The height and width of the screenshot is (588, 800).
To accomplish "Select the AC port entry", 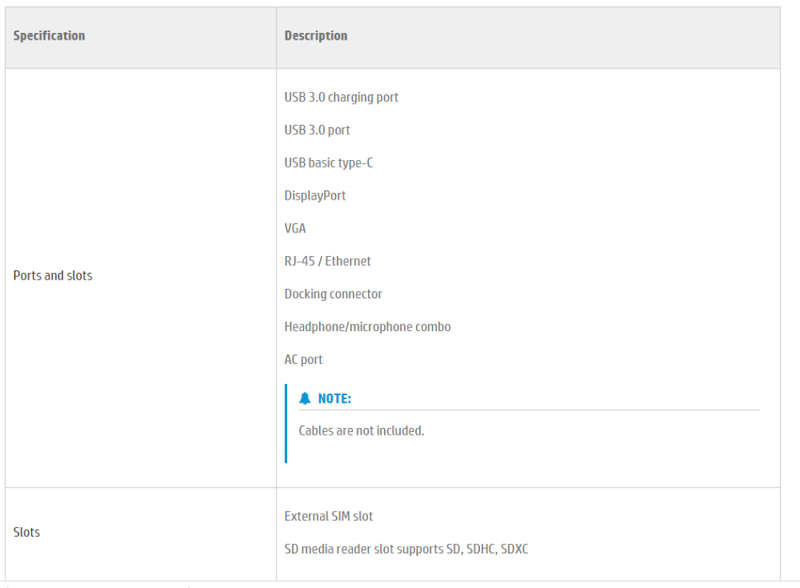I will click(x=303, y=360).
